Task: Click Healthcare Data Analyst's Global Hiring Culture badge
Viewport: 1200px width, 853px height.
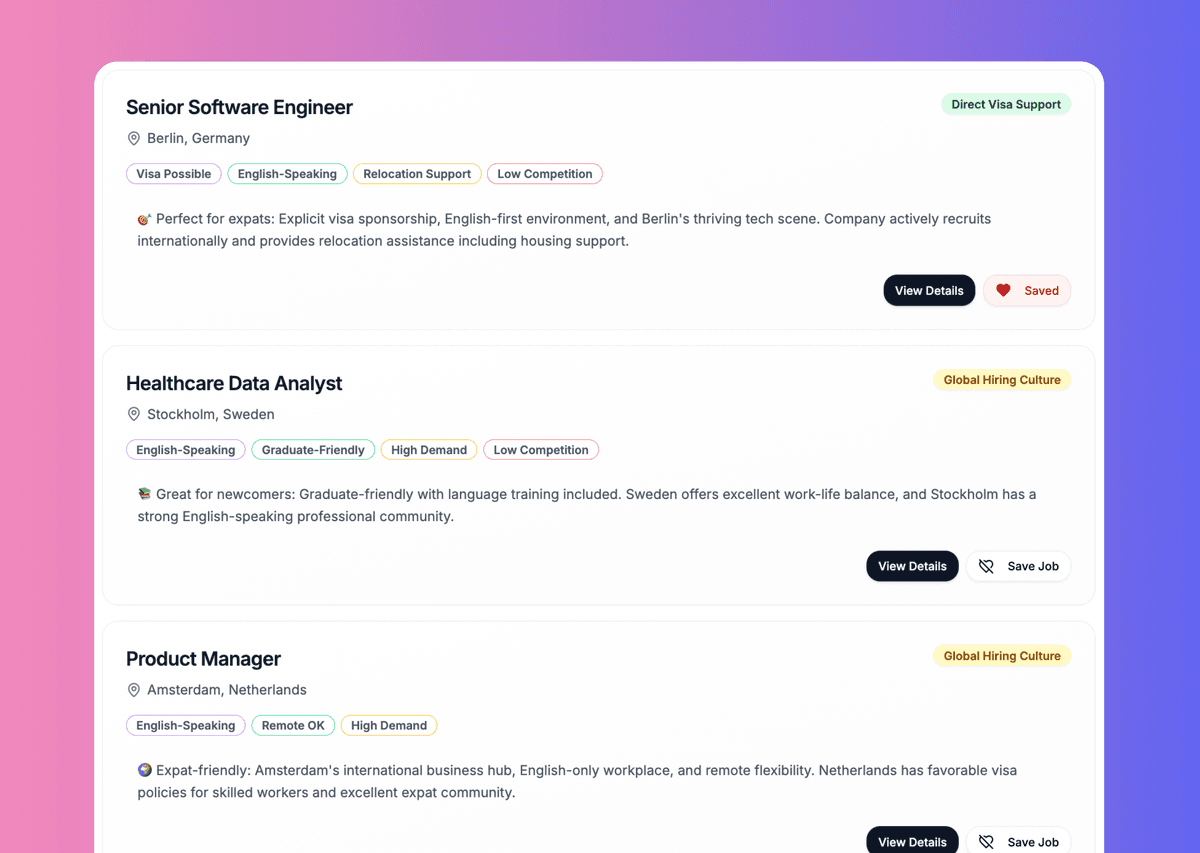Action: coord(1002,380)
